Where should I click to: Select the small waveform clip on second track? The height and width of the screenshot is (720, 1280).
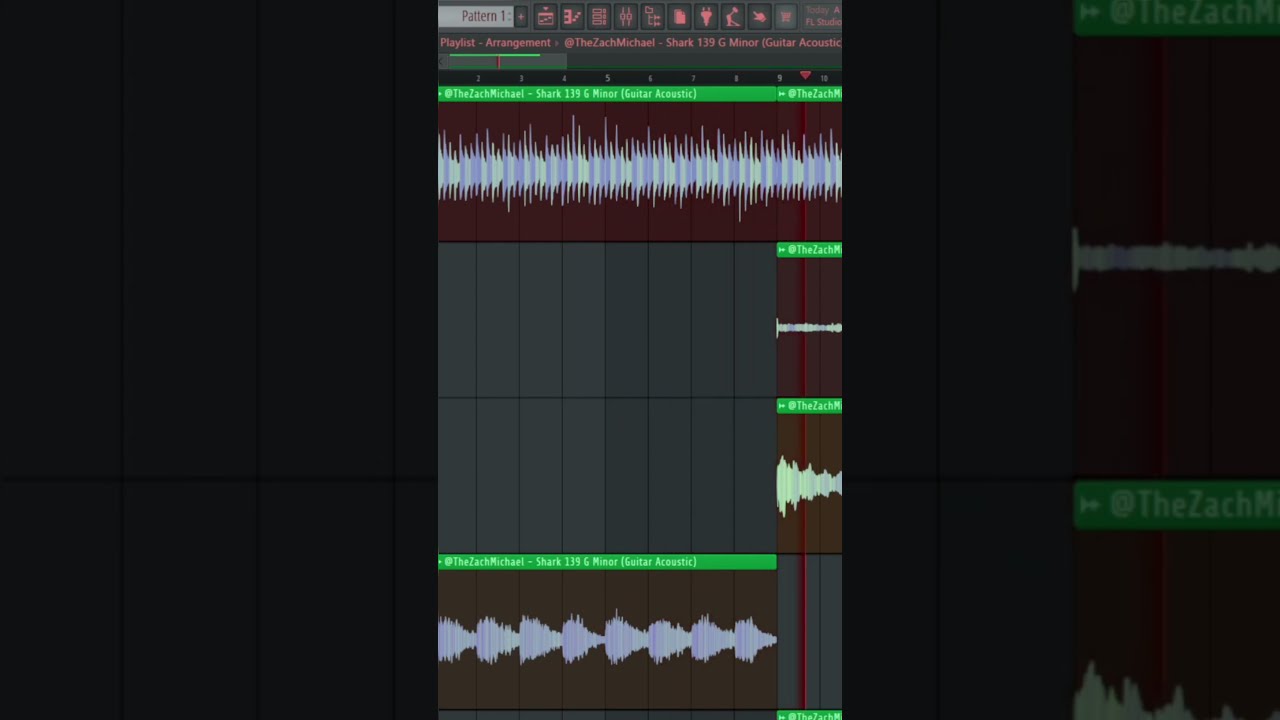tap(809, 327)
